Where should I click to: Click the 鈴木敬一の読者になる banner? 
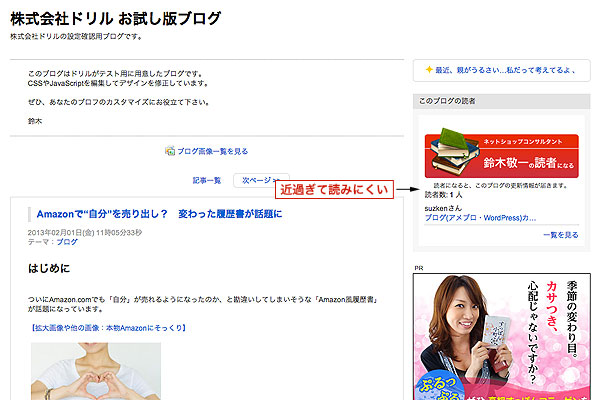tap(502, 153)
